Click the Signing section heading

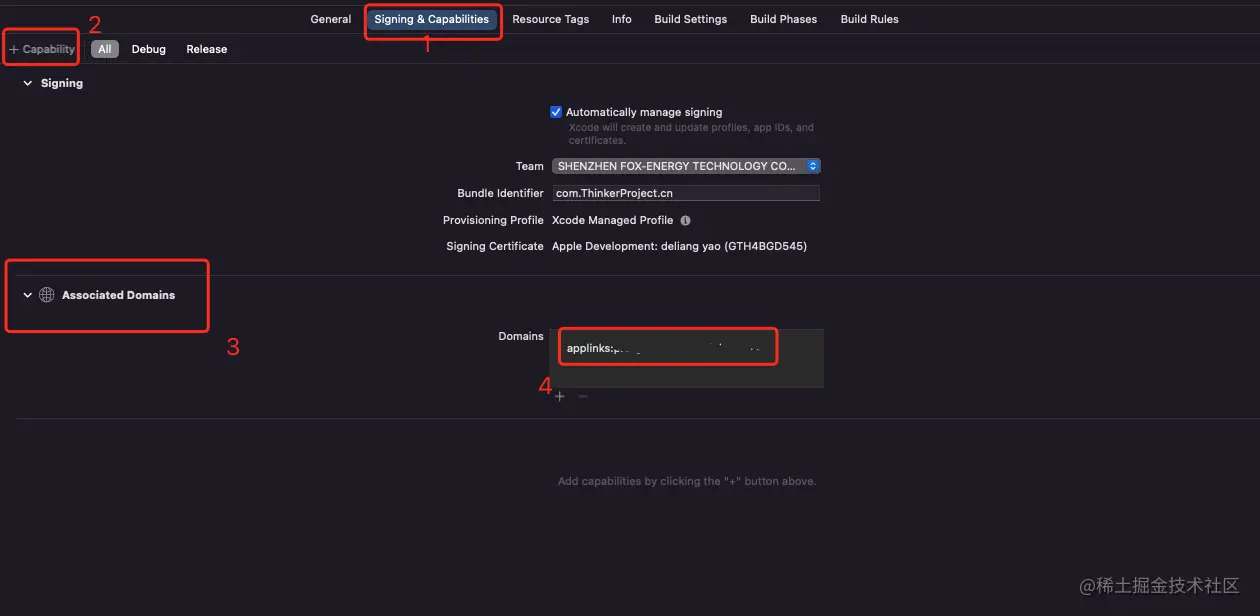point(62,83)
